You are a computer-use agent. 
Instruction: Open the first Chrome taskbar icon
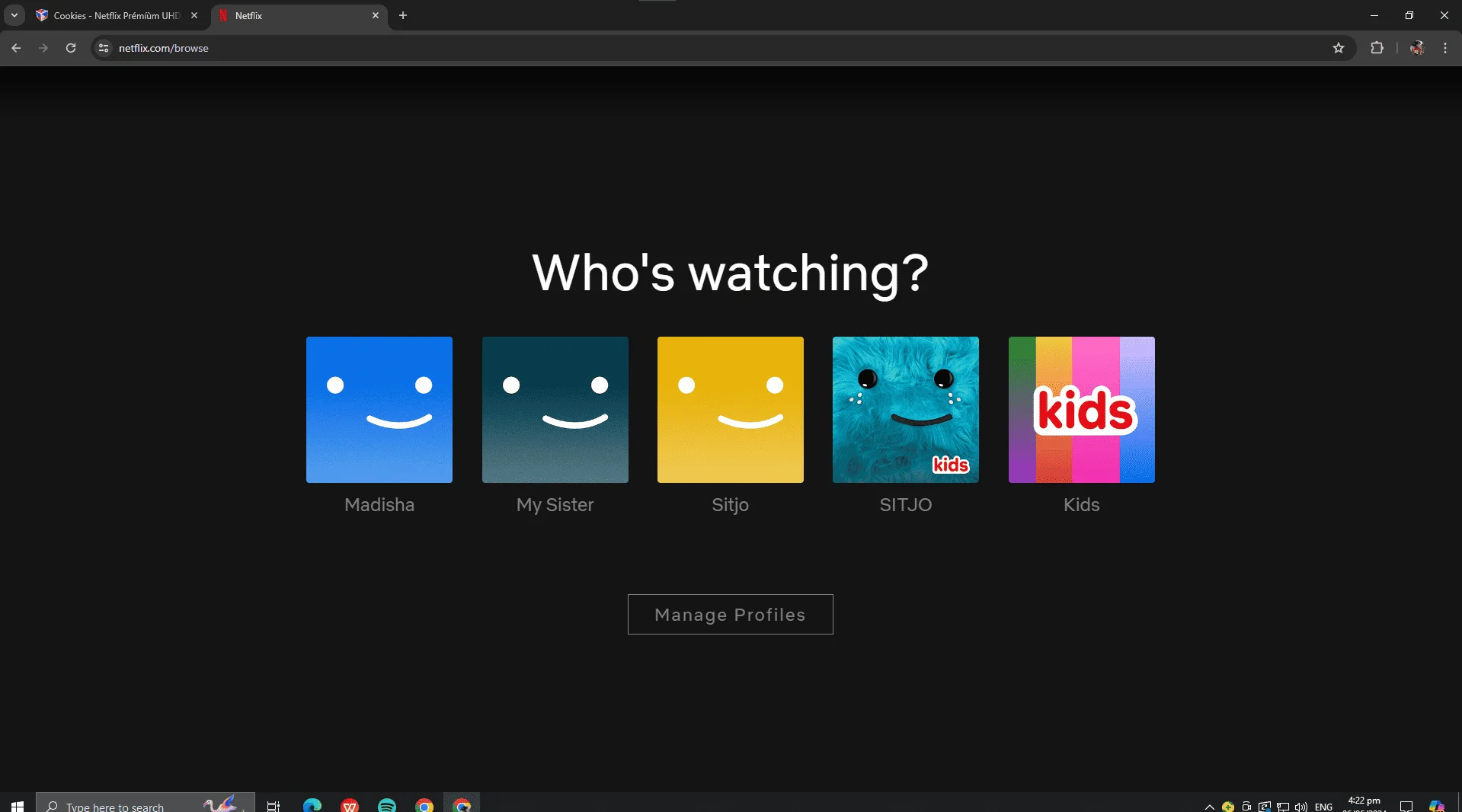tap(424, 805)
